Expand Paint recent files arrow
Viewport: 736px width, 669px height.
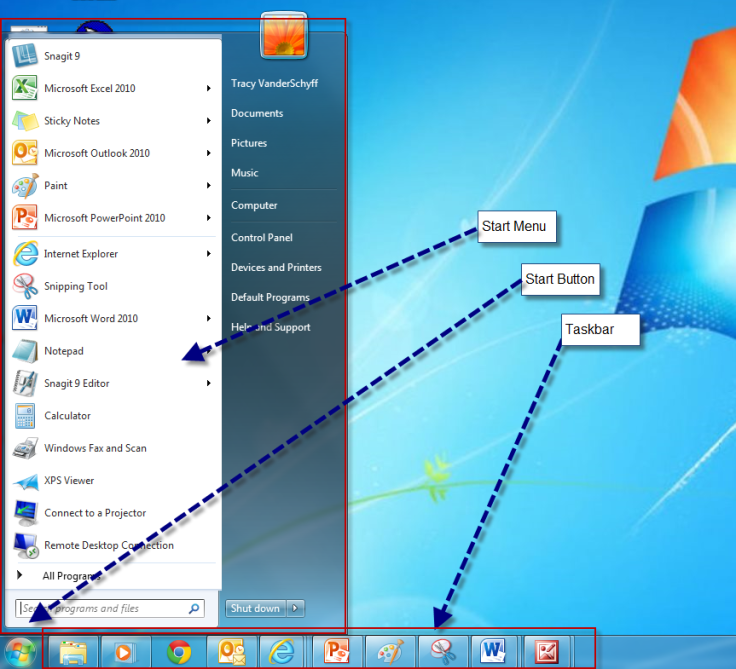pyautogui.click(x=208, y=185)
